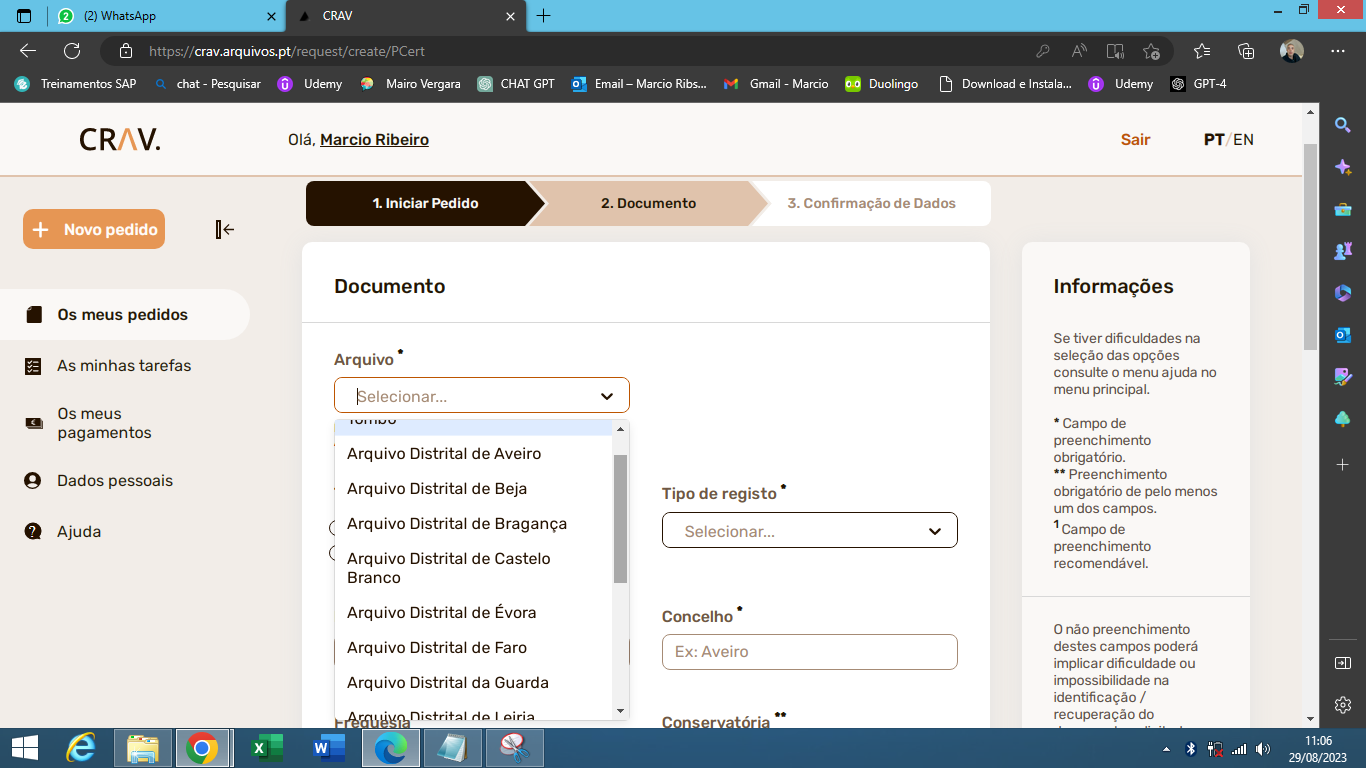Viewport: 1366px width, 768px height.
Task: Go to step 3. Confirmação de Dados
Action: (871, 203)
